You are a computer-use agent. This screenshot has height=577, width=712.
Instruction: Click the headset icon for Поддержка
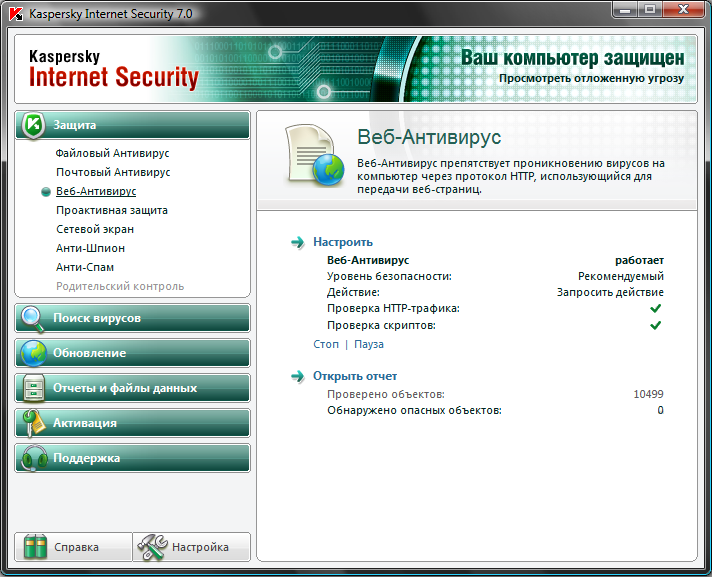coord(33,458)
